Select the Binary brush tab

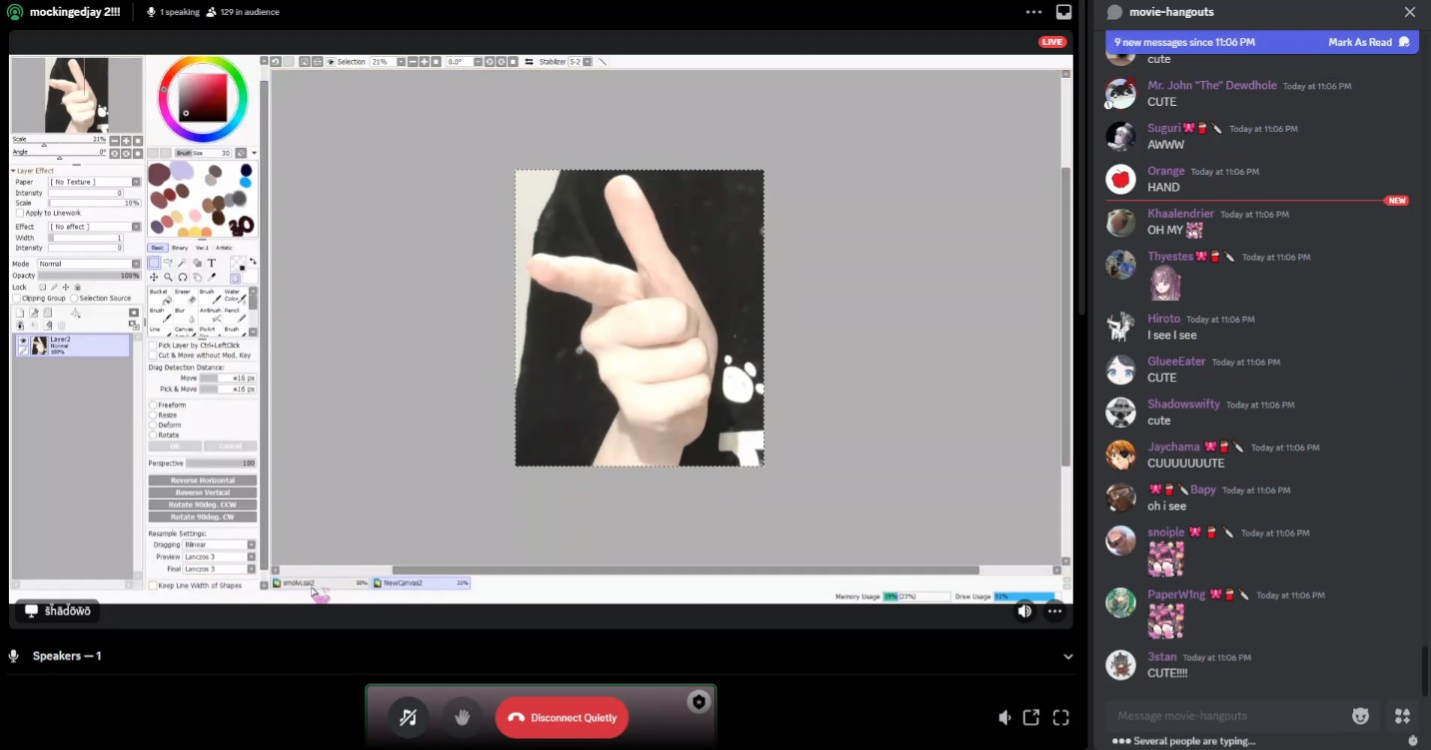(x=180, y=248)
